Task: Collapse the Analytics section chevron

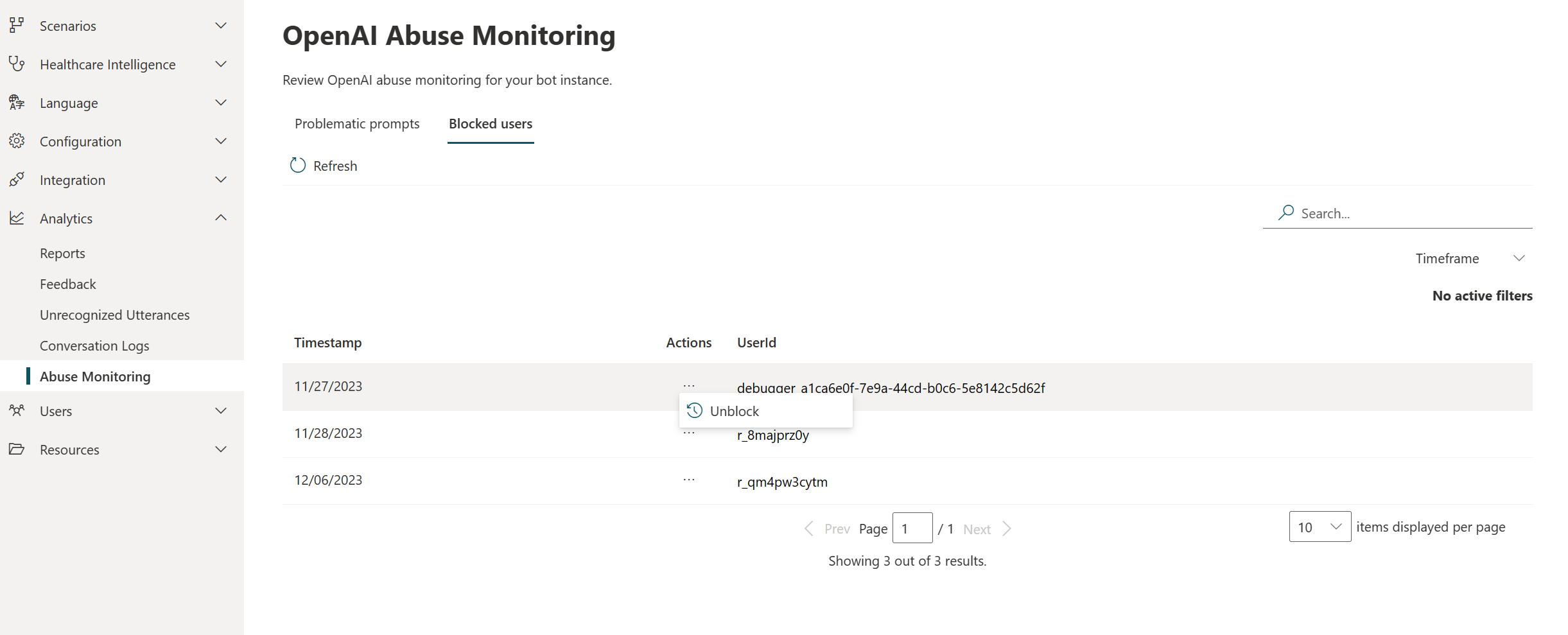Action: tap(221, 218)
